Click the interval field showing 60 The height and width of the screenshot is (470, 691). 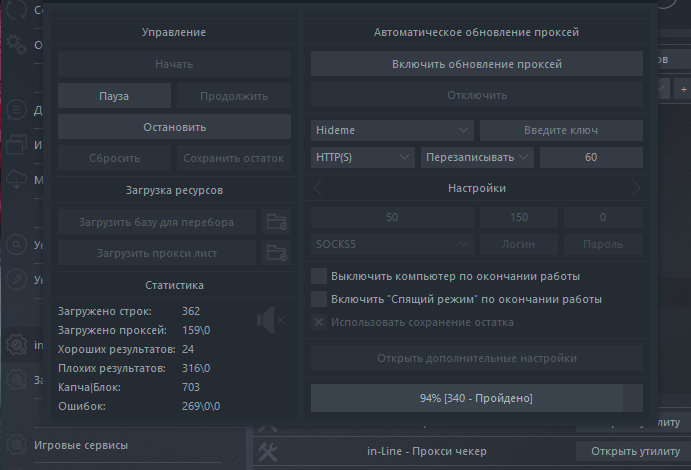coord(591,157)
